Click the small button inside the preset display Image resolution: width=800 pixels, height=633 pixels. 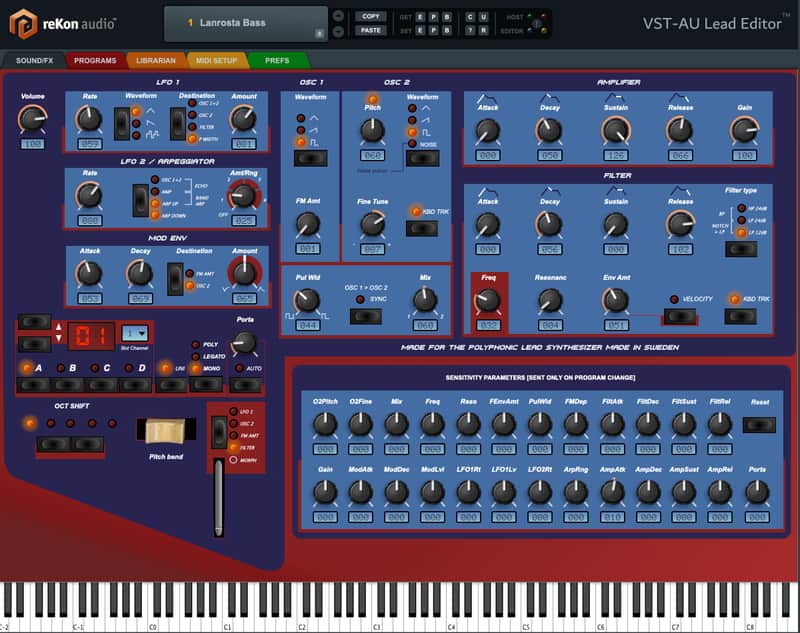point(319,34)
